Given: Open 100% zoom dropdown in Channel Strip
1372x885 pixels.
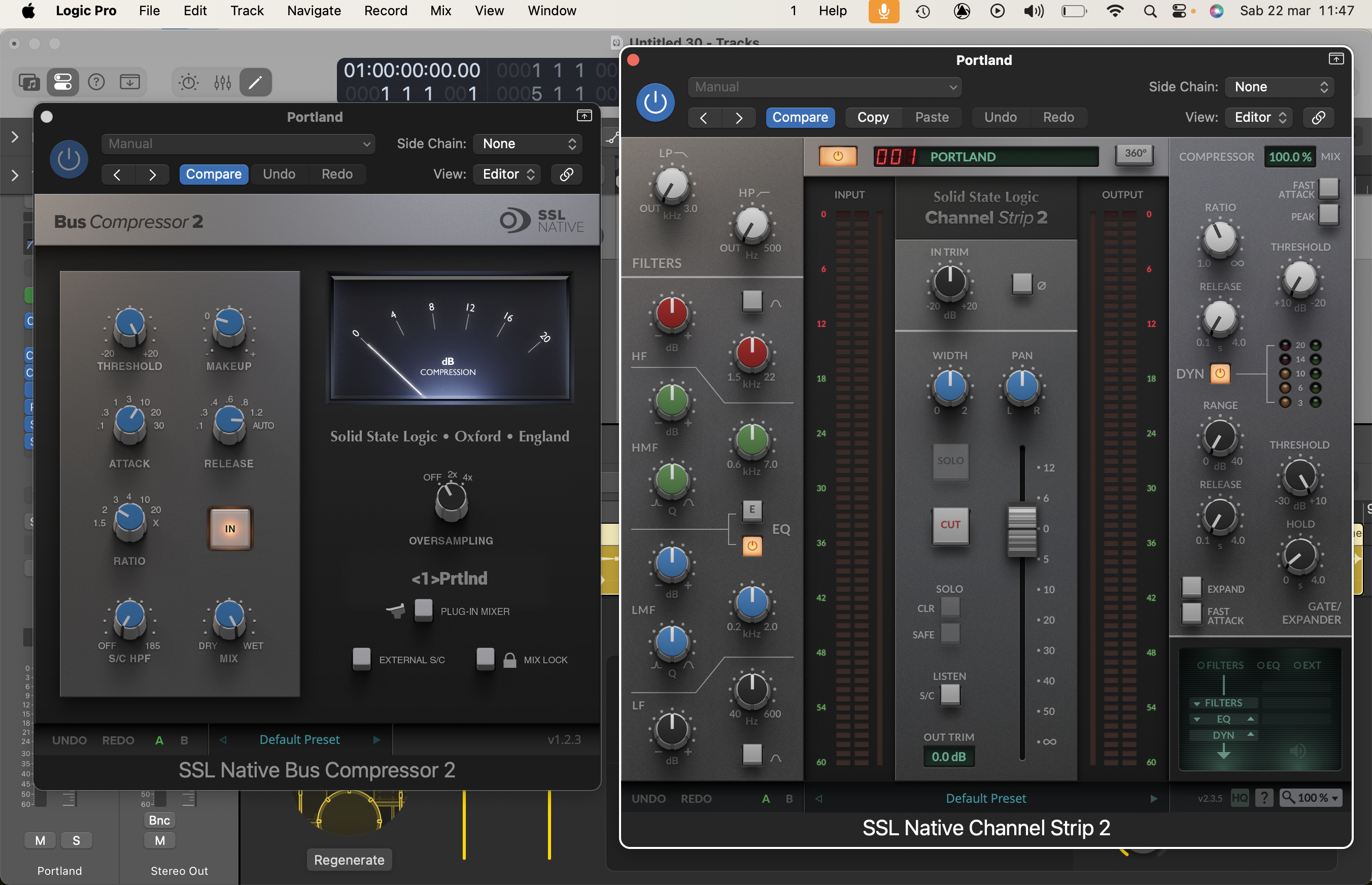Looking at the screenshot, I should click(x=1311, y=798).
